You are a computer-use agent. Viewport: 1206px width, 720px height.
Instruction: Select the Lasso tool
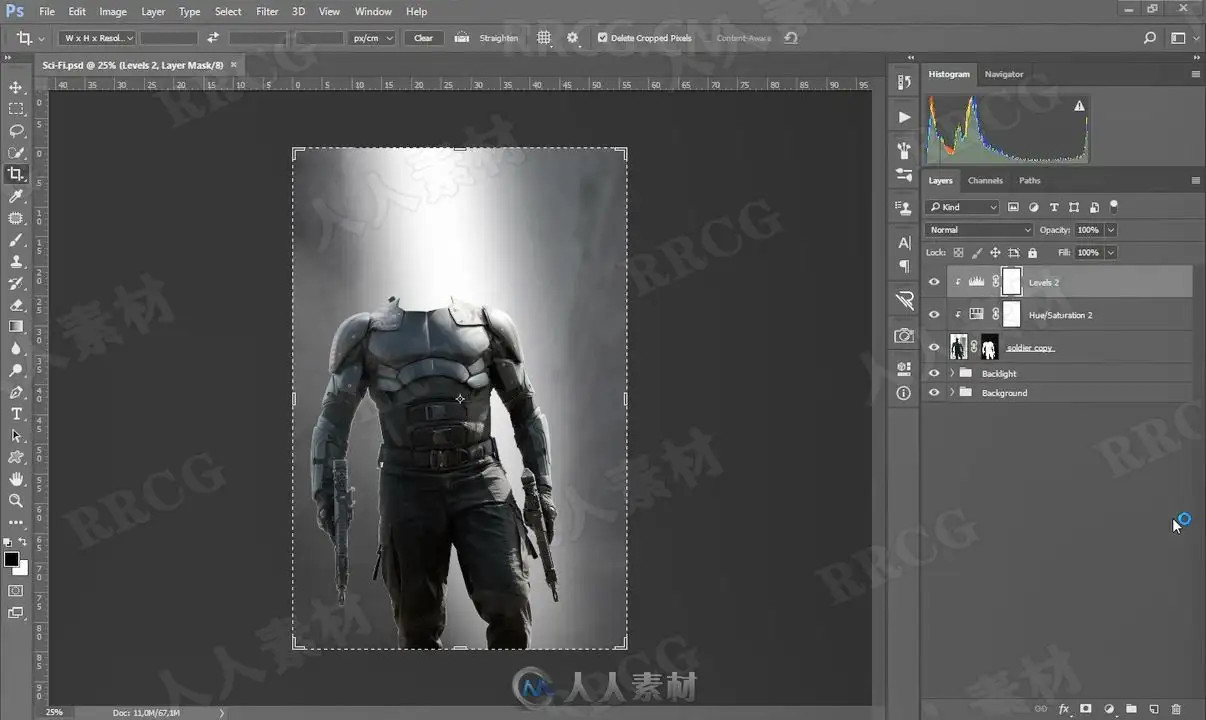[16, 131]
